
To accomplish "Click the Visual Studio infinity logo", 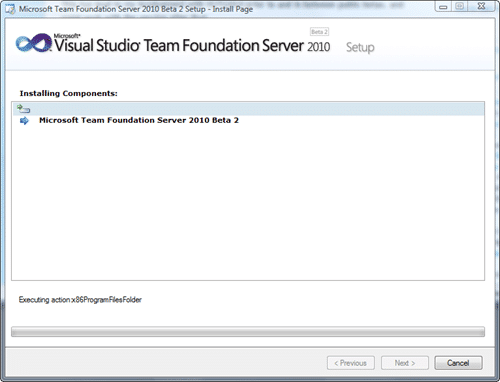I will click(x=34, y=43).
